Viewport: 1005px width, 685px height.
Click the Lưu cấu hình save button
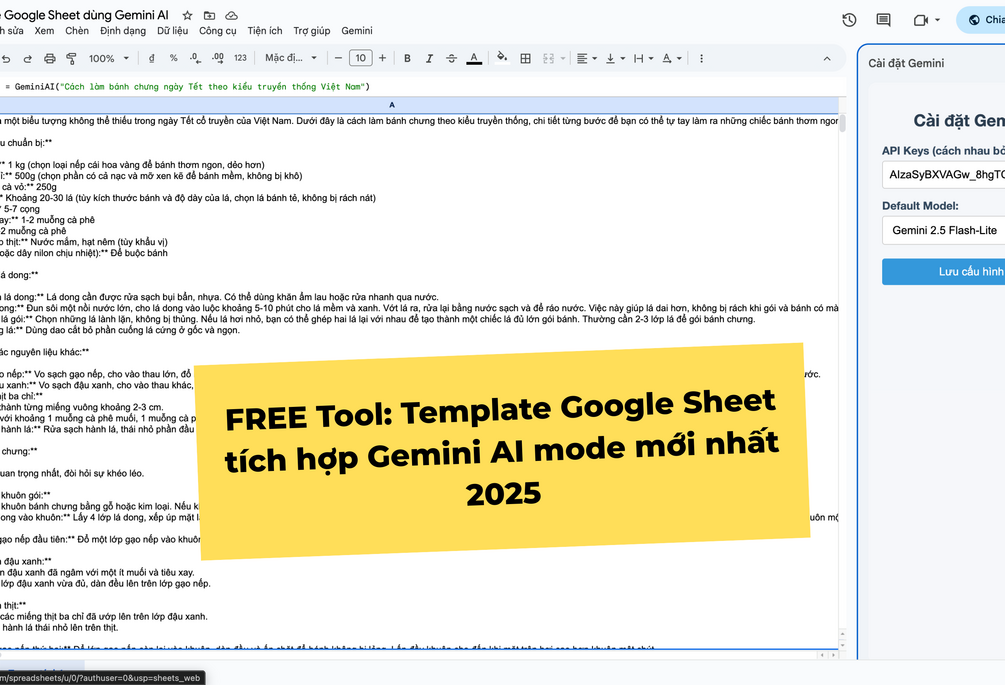pos(943,272)
